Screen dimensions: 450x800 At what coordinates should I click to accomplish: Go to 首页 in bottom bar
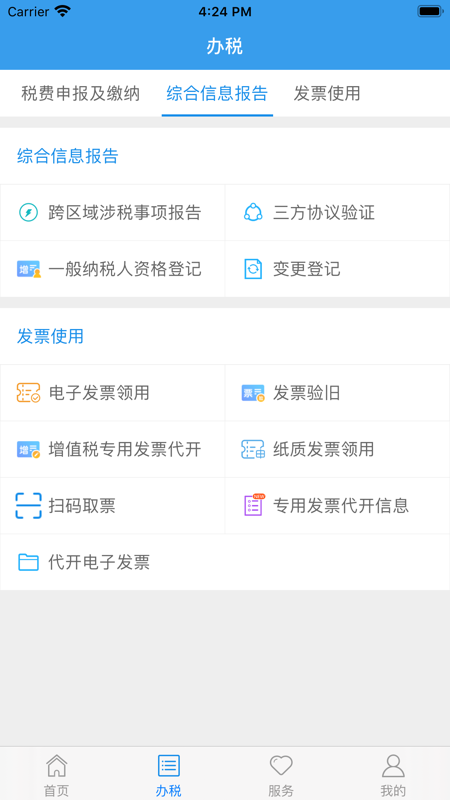coord(56,774)
